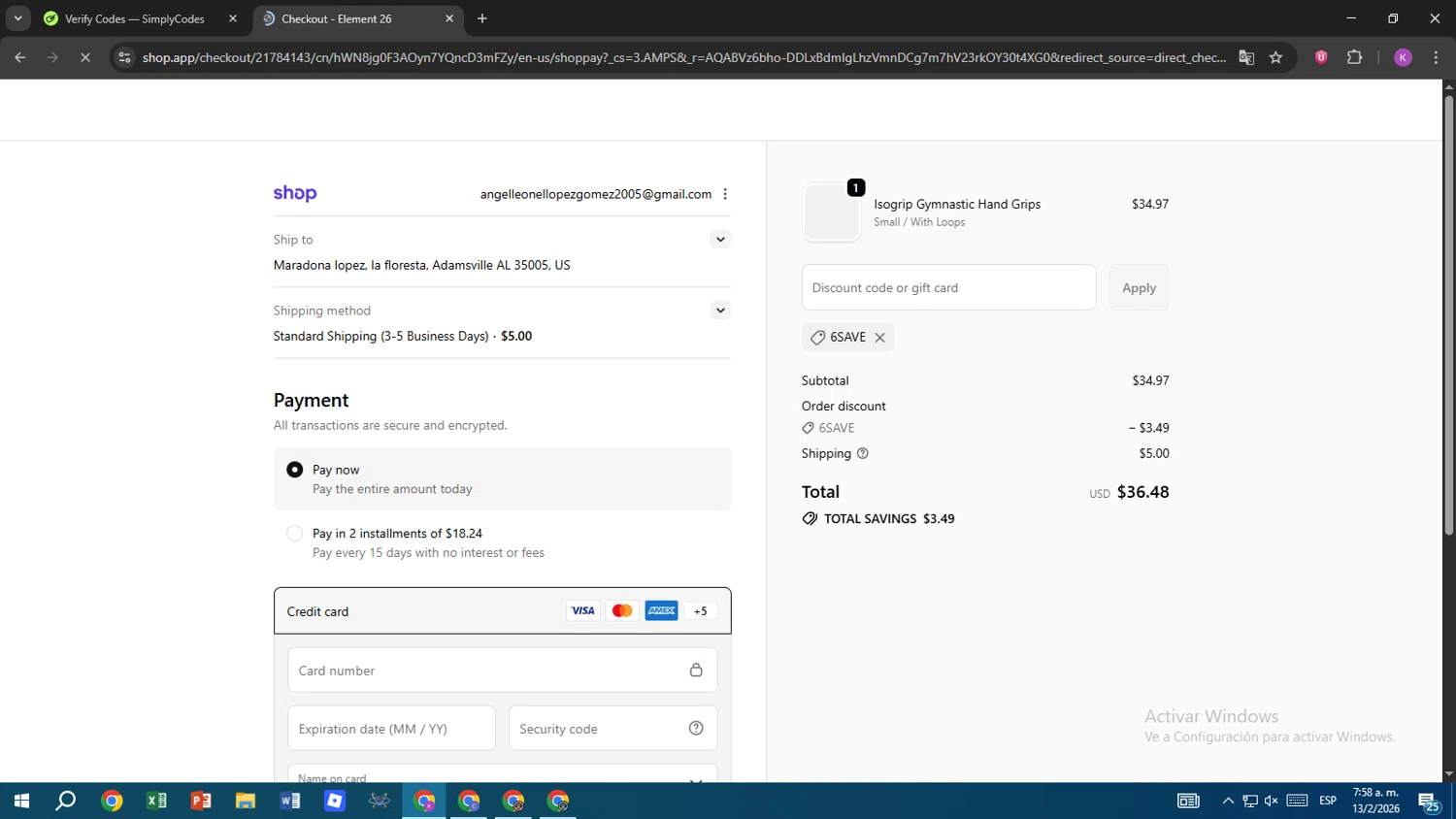Stop loading the page
This screenshot has width=1456, height=819.
point(85,57)
